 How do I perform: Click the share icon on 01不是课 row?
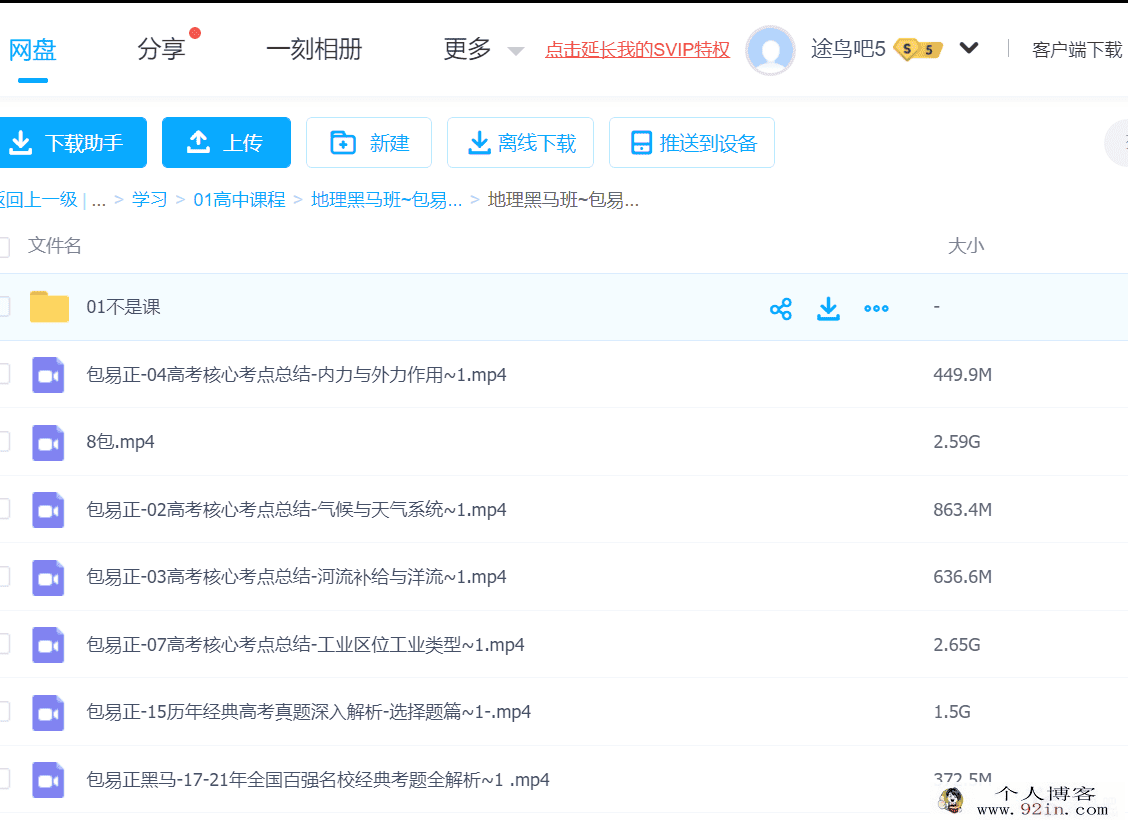click(781, 309)
